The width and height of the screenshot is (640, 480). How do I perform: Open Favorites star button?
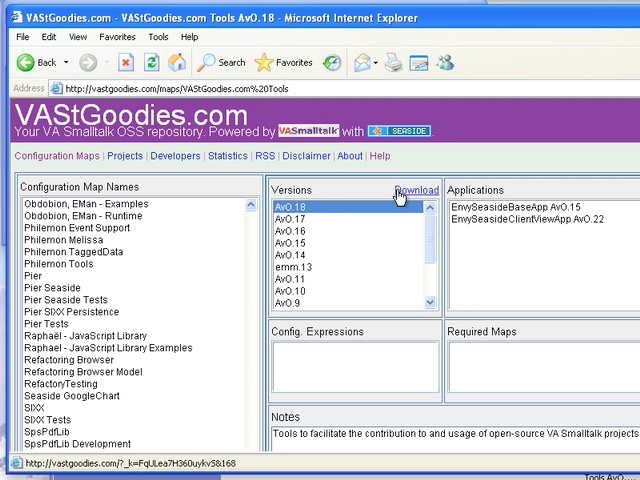point(283,63)
